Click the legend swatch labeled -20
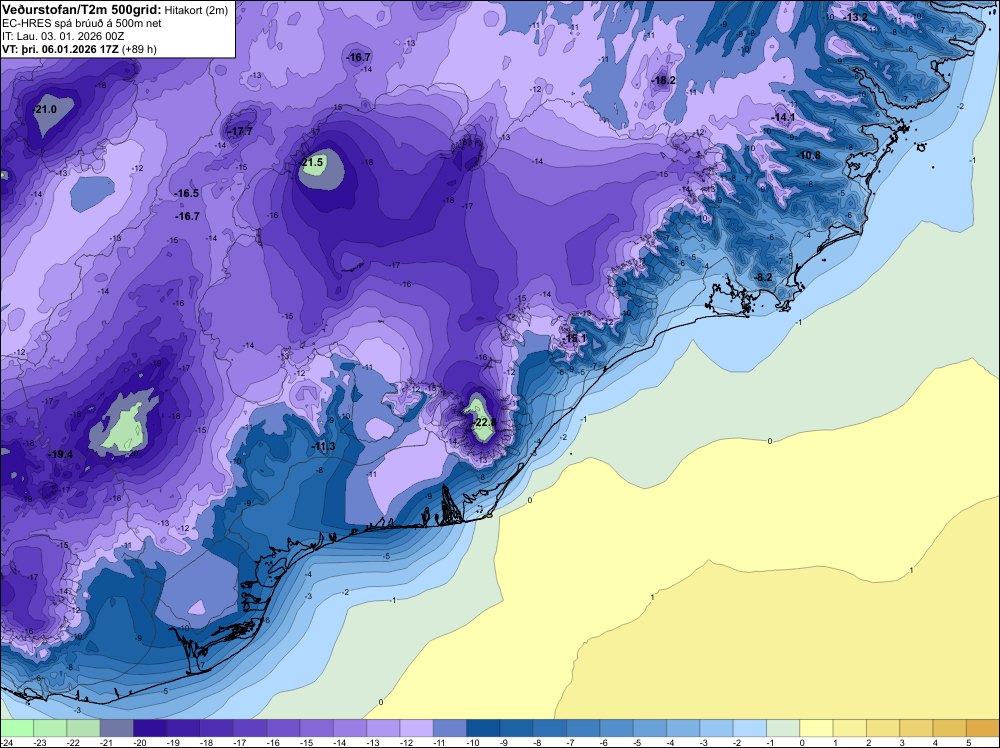1000x748 pixels. [150, 728]
